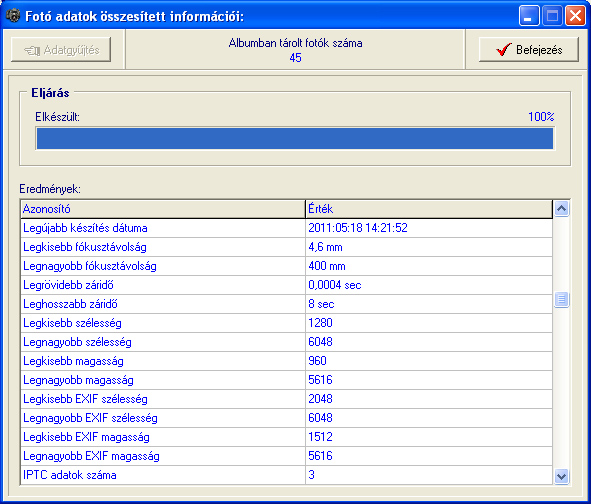Click the value 2011:05:18 14:21:52
This screenshot has height=504, width=591.
coord(358,228)
